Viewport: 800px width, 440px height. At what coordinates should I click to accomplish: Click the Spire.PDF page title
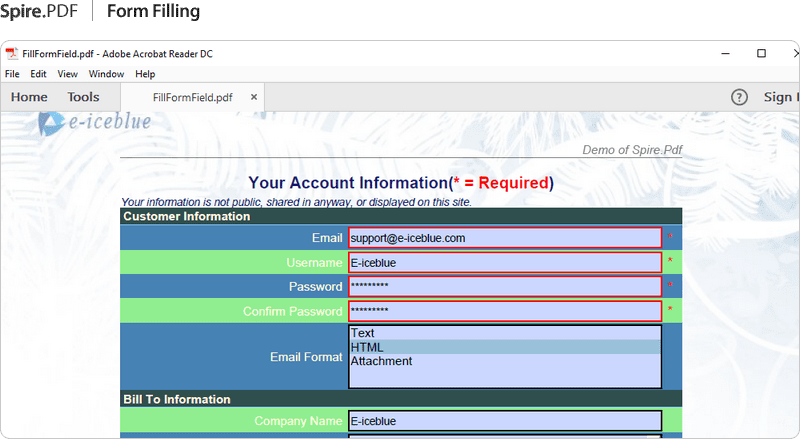coord(39,11)
